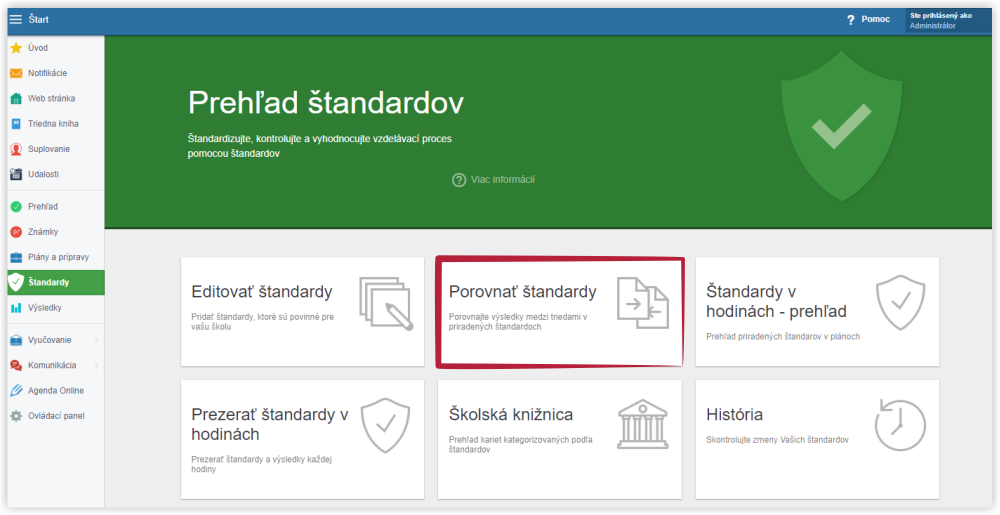Screen dimensions: 1000x515
Task: Click the question mark icon beside Pomoc
Action: point(850,20)
